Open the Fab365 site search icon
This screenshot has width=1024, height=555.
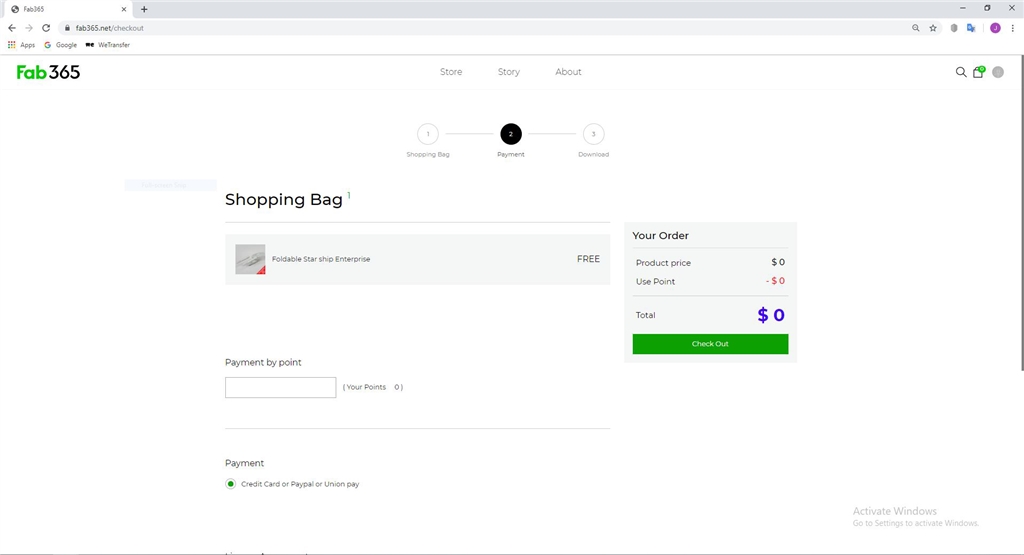961,72
